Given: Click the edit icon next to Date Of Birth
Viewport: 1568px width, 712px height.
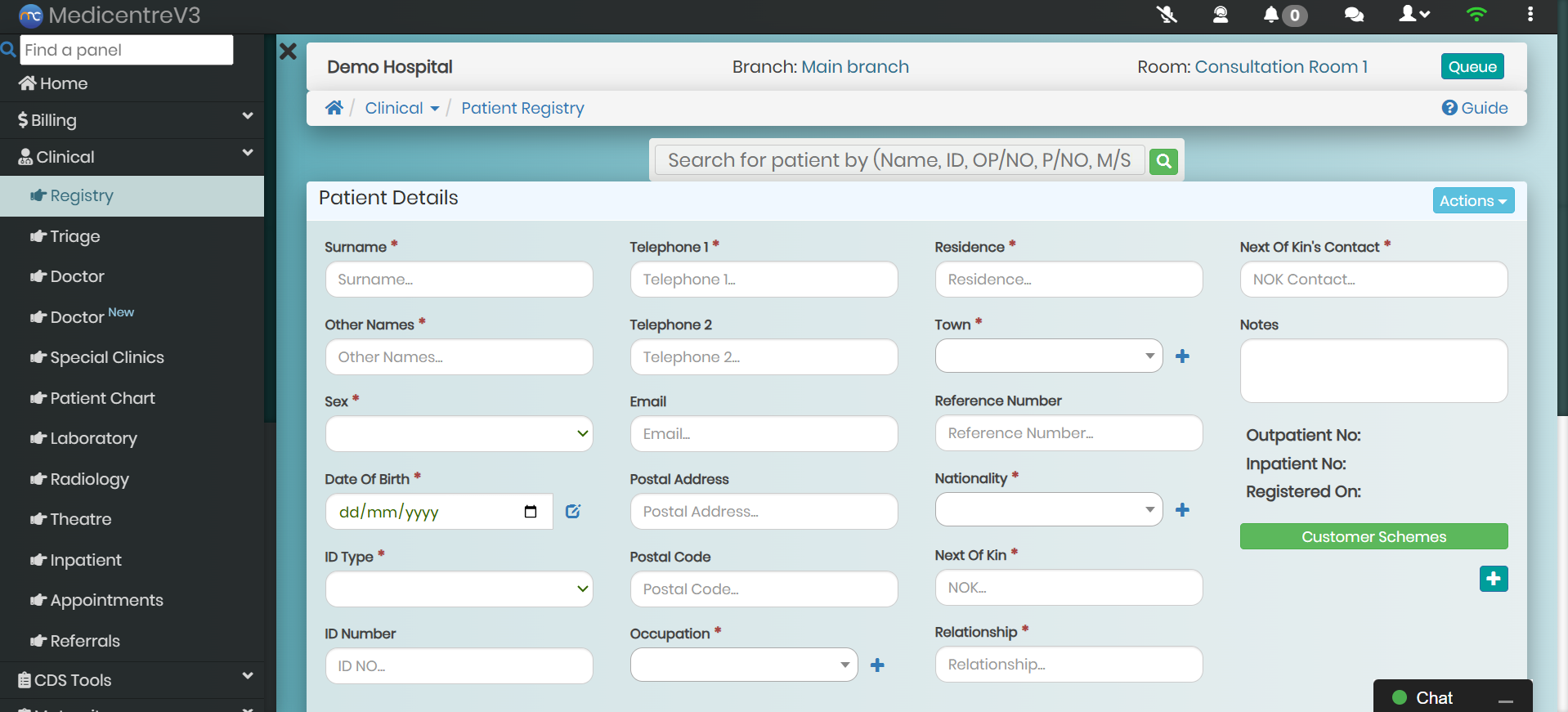Looking at the screenshot, I should pos(573,512).
